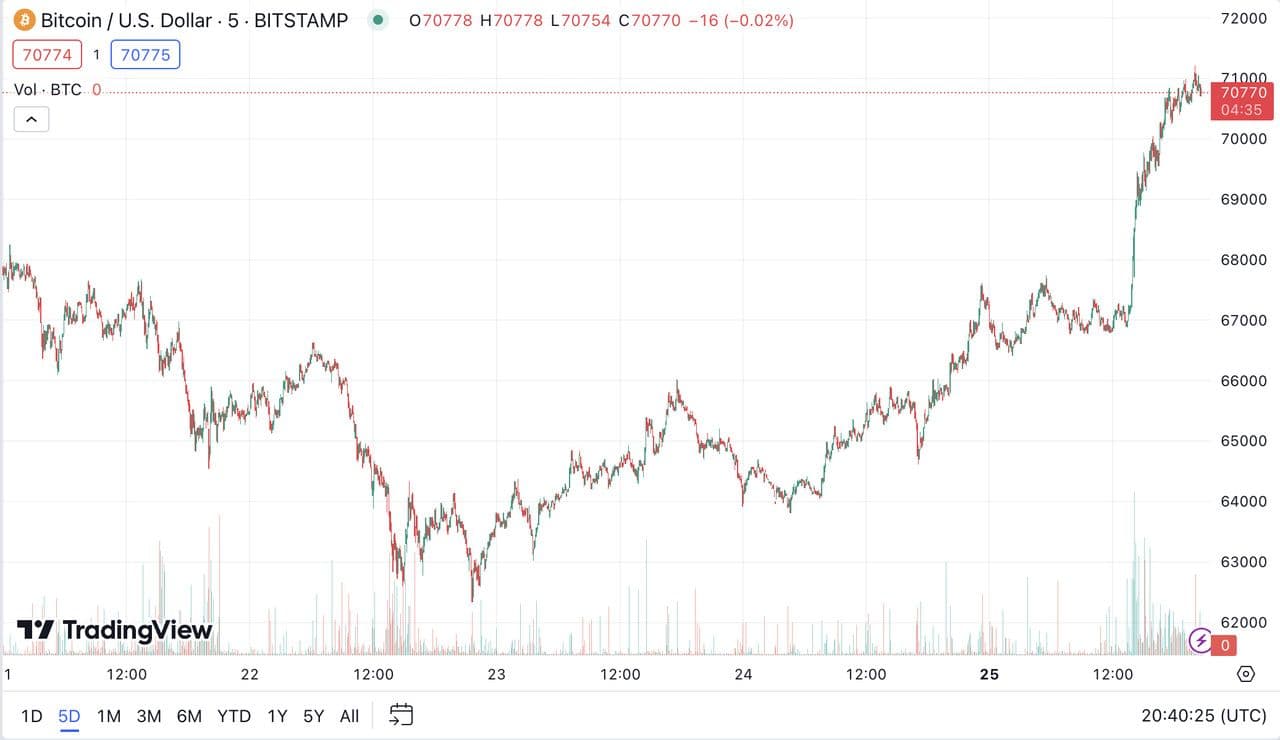The height and width of the screenshot is (740, 1280).
Task: Select the 1Y time range
Action: (x=277, y=716)
